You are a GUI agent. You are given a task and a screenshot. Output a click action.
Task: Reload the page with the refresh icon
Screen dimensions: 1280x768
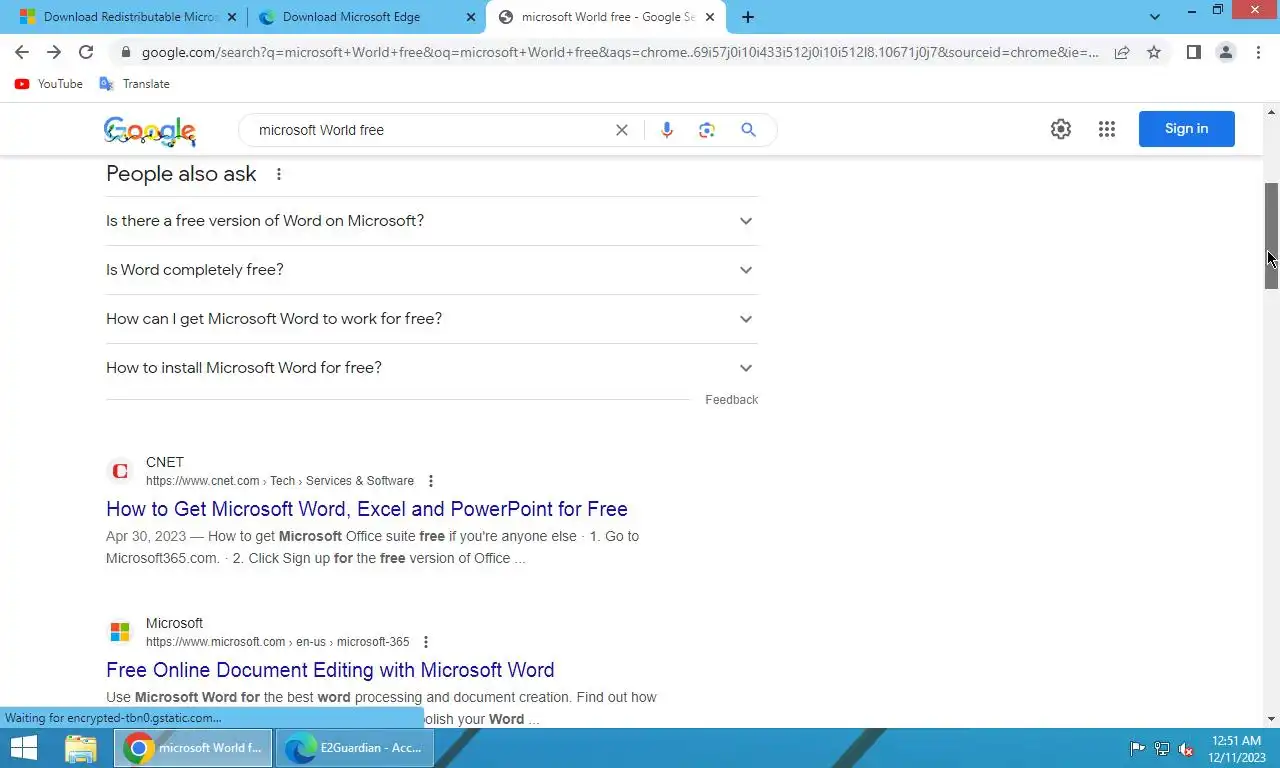click(x=86, y=52)
